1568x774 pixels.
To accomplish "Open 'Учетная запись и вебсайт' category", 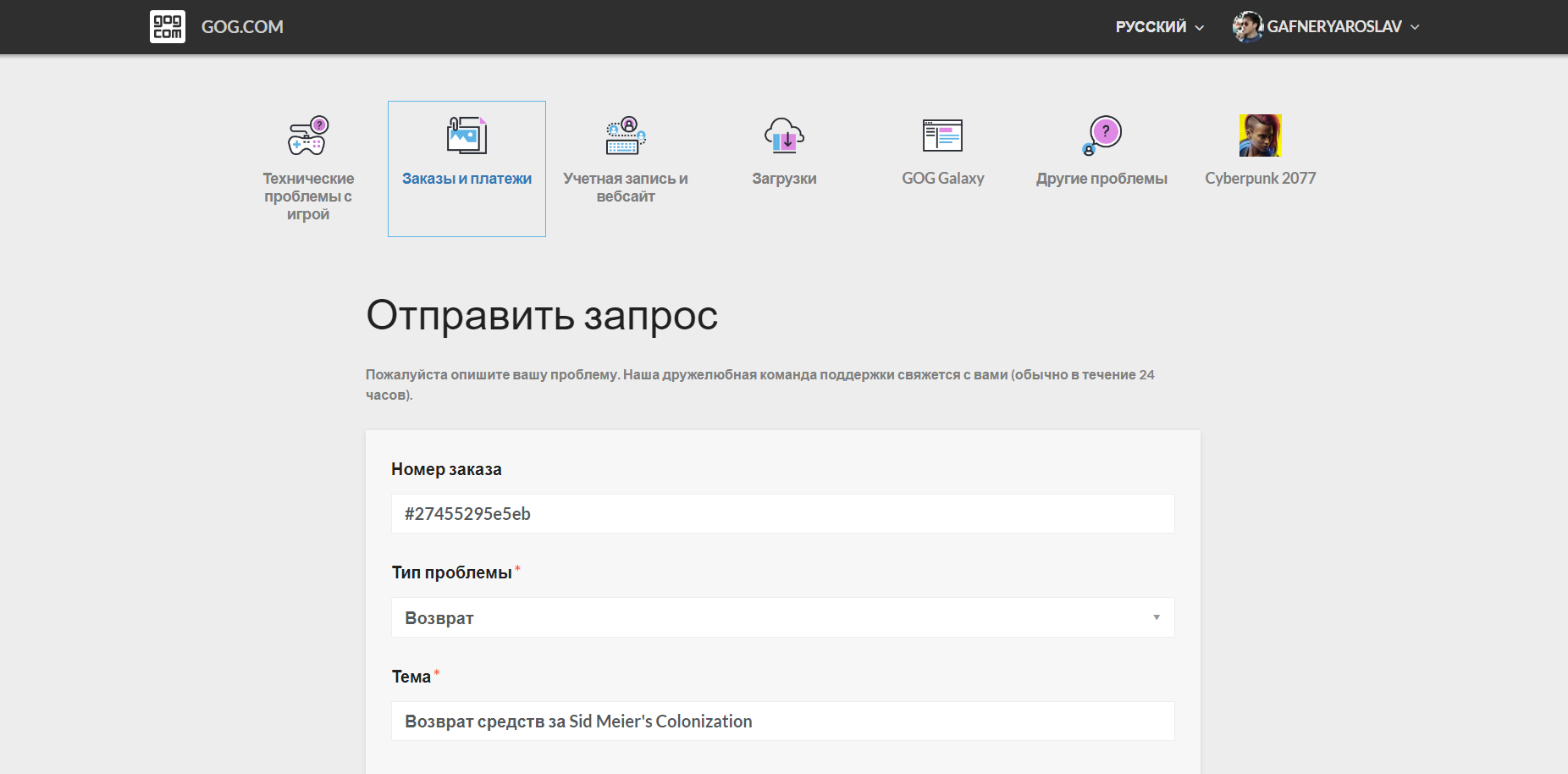I will click(x=626, y=187).
